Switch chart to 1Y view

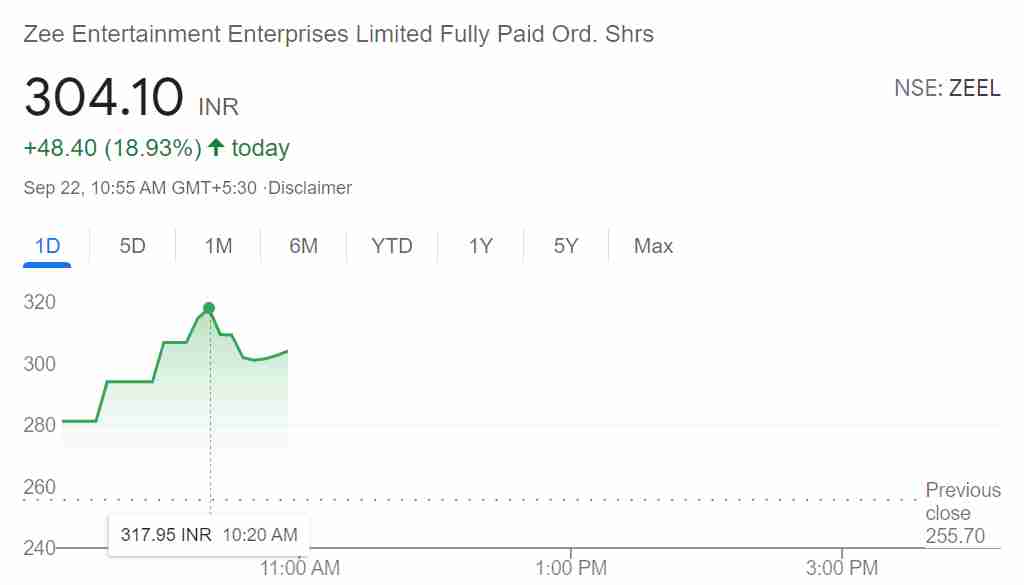(480, 246)
